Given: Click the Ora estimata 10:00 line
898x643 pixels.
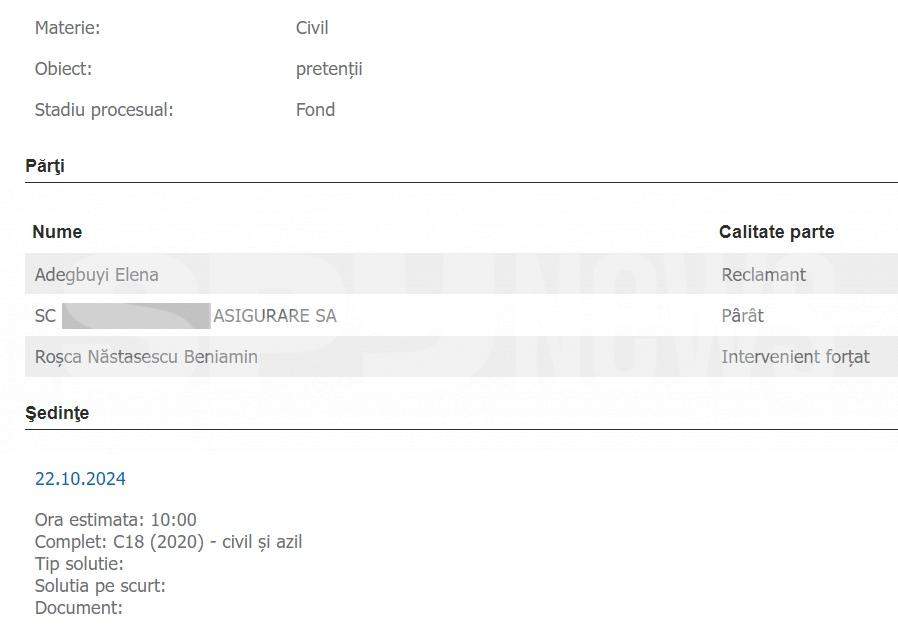Looking at the screenshot, I should (x=116, y=520).
